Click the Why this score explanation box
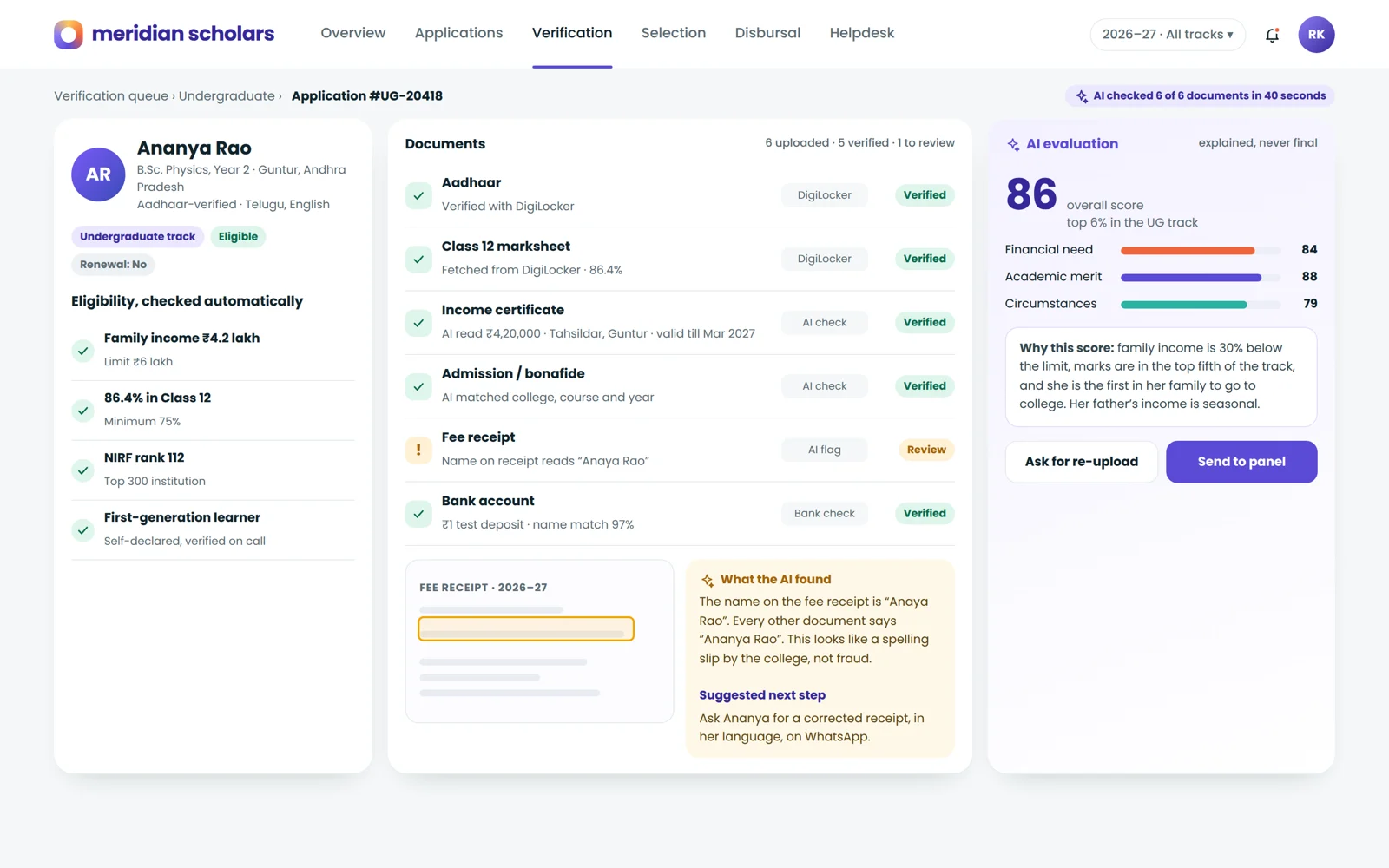Viewport: 1389px width, 868px height. point(1161,377)
